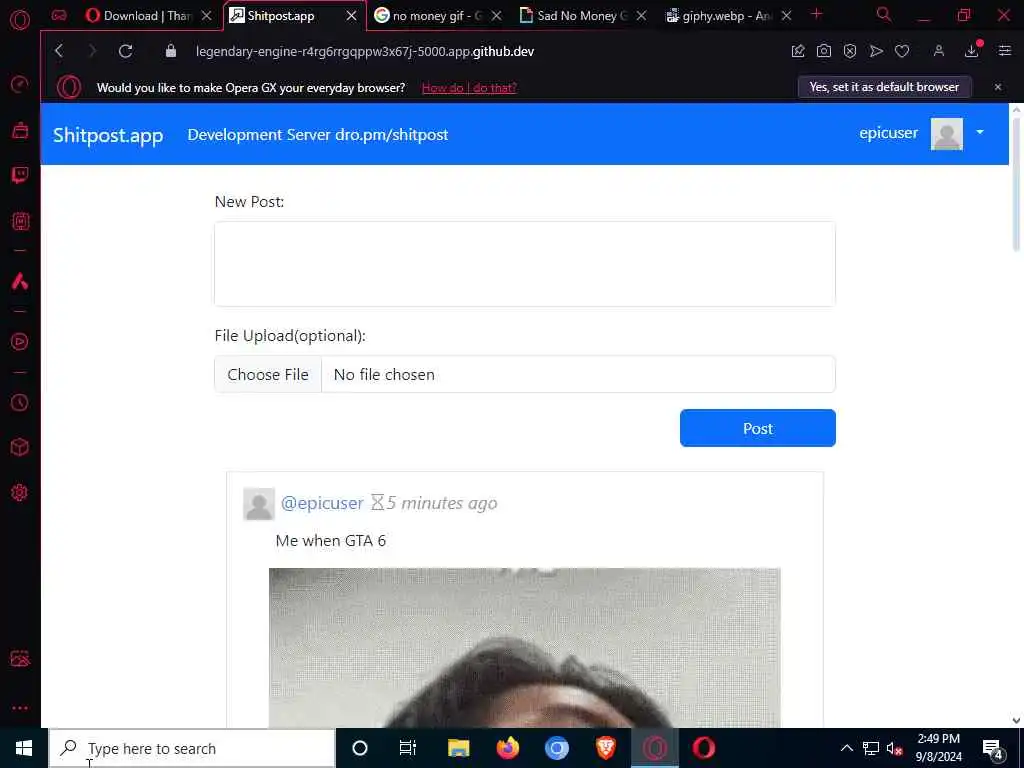Image resolution: width=1024 pixels, height=768 pixels.
Task: Close the giphy.webp tab
Action: click(x=786, y=16)
